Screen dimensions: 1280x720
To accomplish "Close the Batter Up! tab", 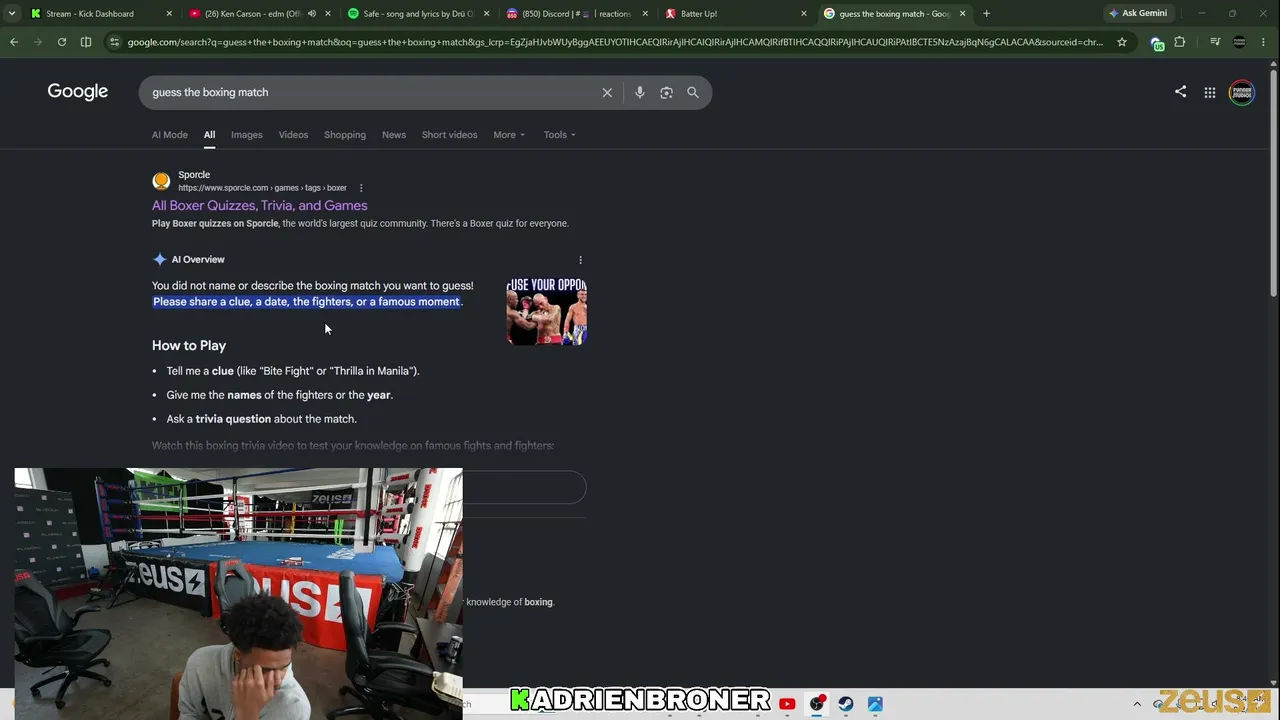I will pos(803,14).
